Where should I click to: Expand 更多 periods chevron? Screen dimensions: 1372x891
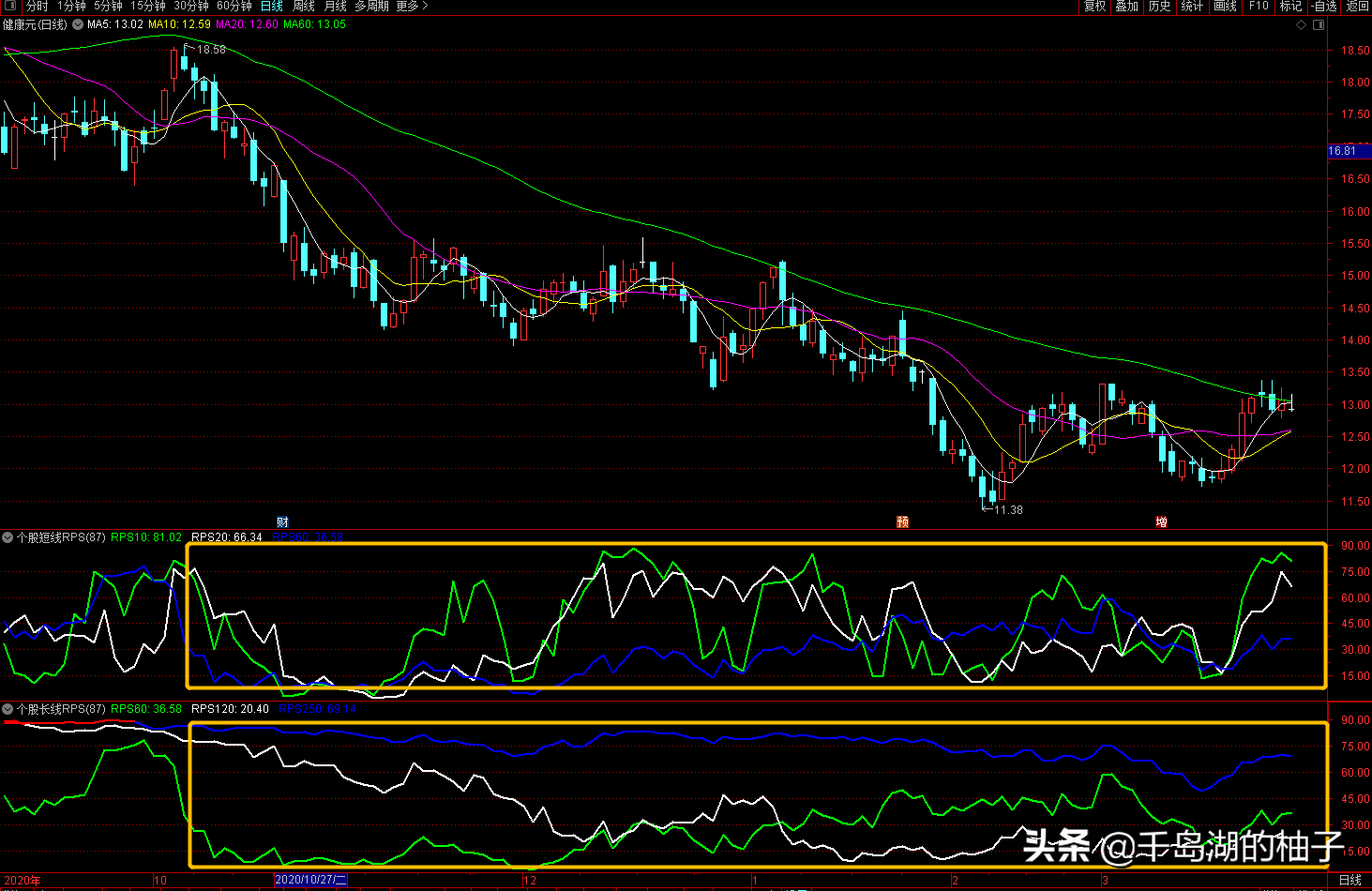(x=425, y=6)
